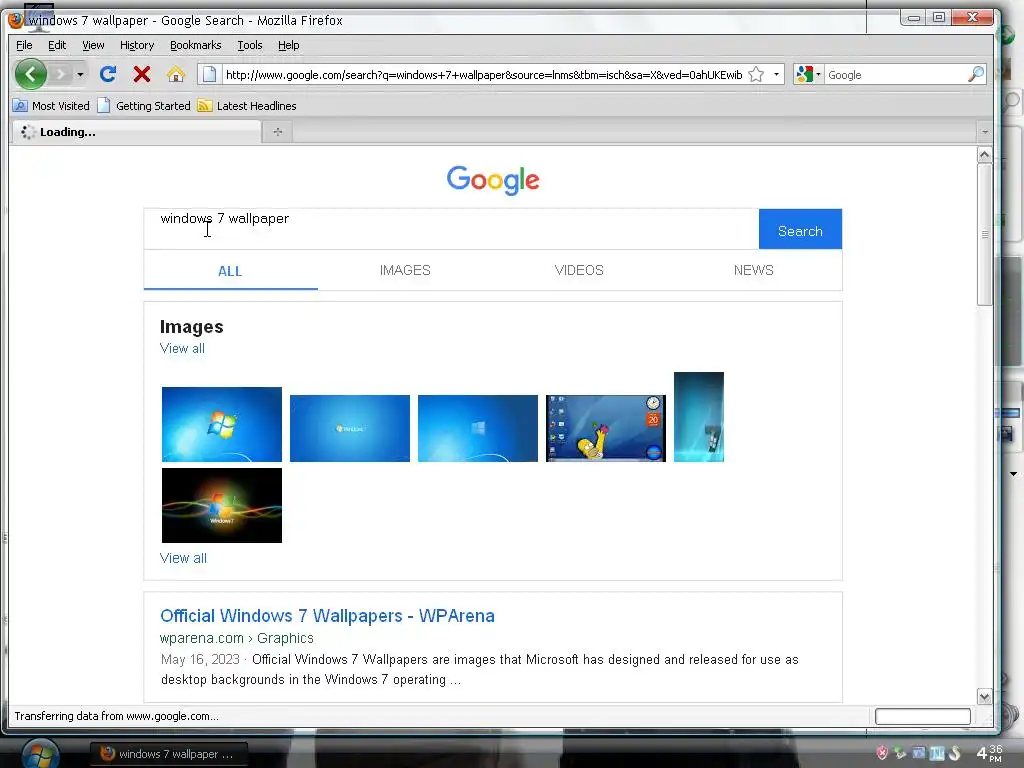1024x768 pixels.
Task: Click the scrollbar down arrow
Action: coord(985,697)
